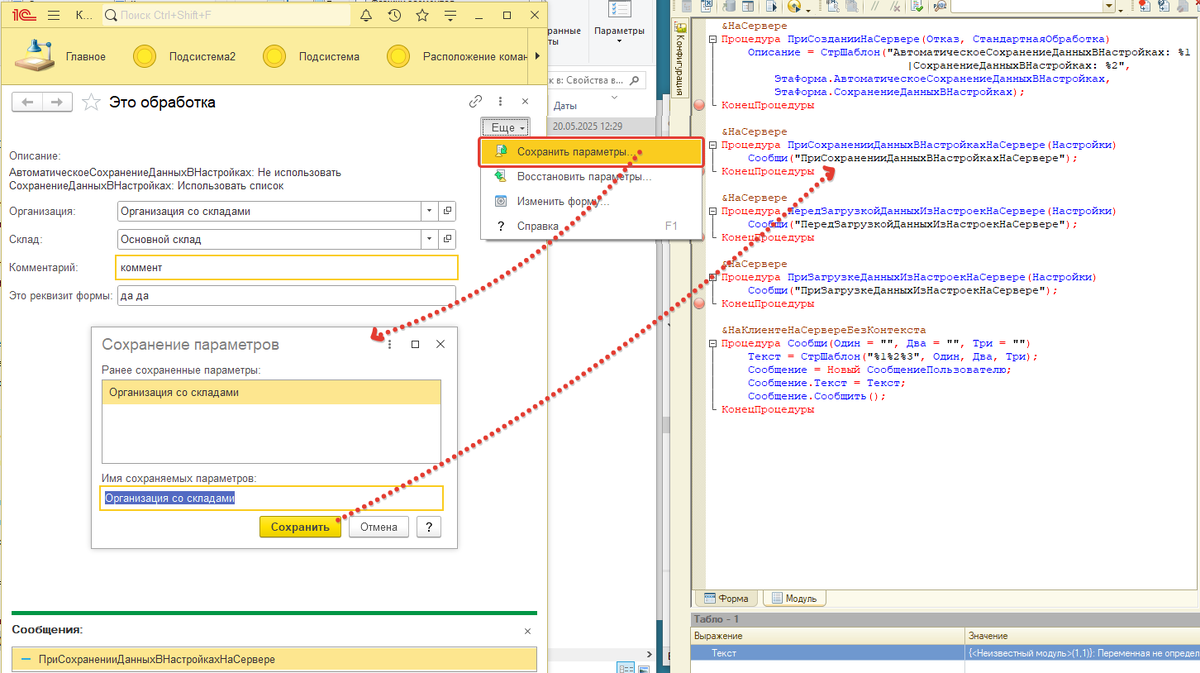
Task: Close the Сообщения panel
Action: [529, 631]
